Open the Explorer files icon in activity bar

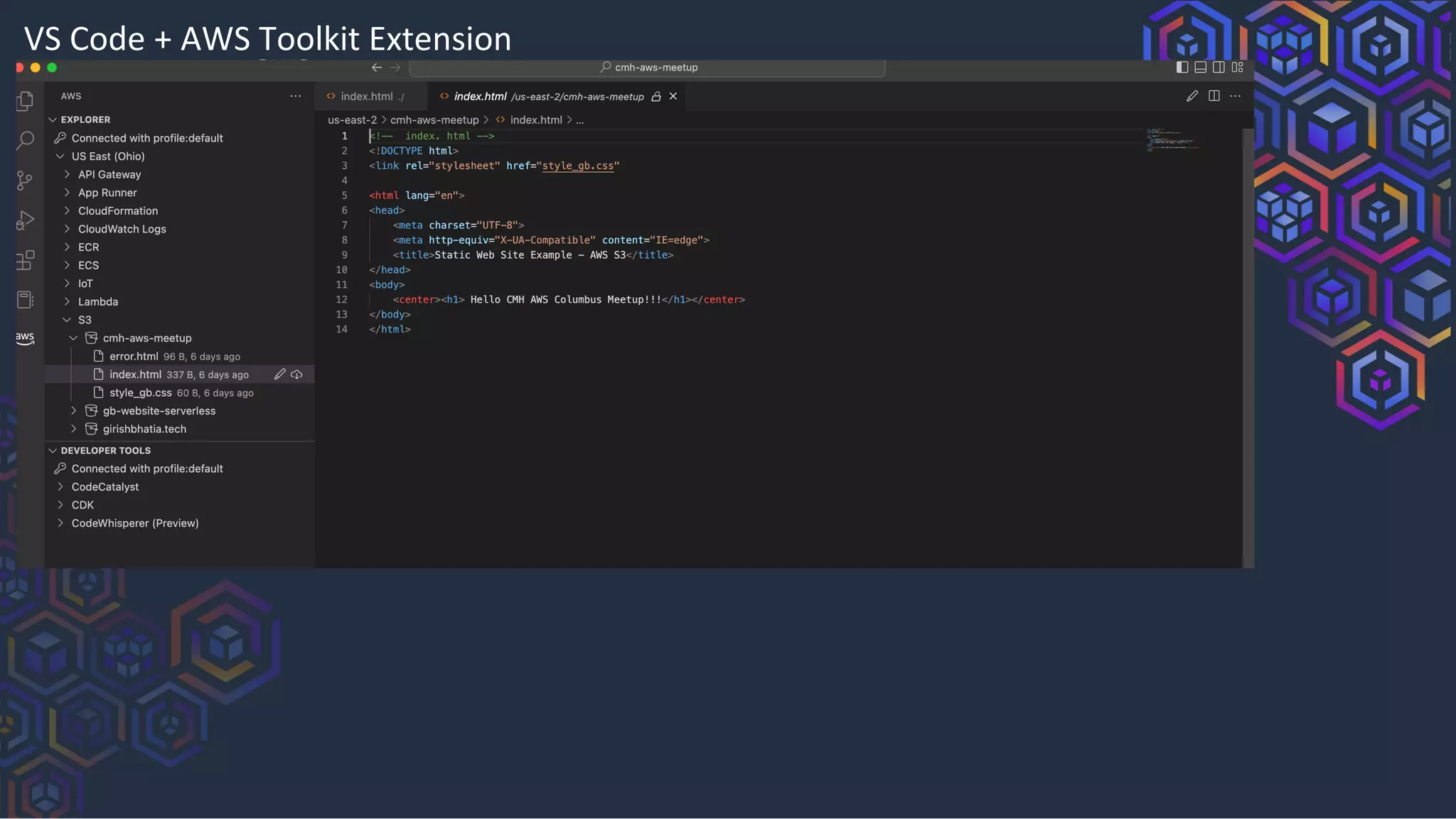tap(25, 101)
